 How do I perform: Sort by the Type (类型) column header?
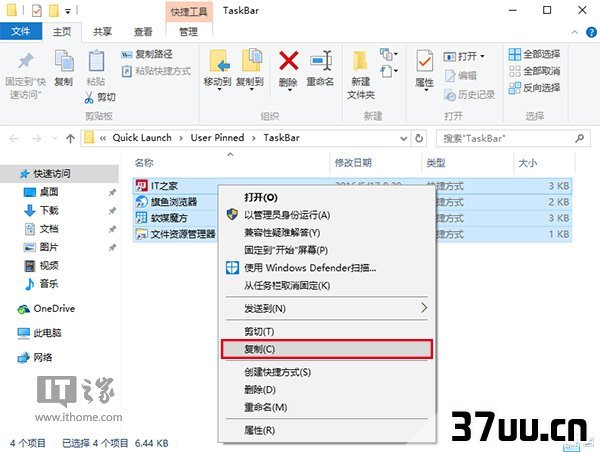pos(435,163)
